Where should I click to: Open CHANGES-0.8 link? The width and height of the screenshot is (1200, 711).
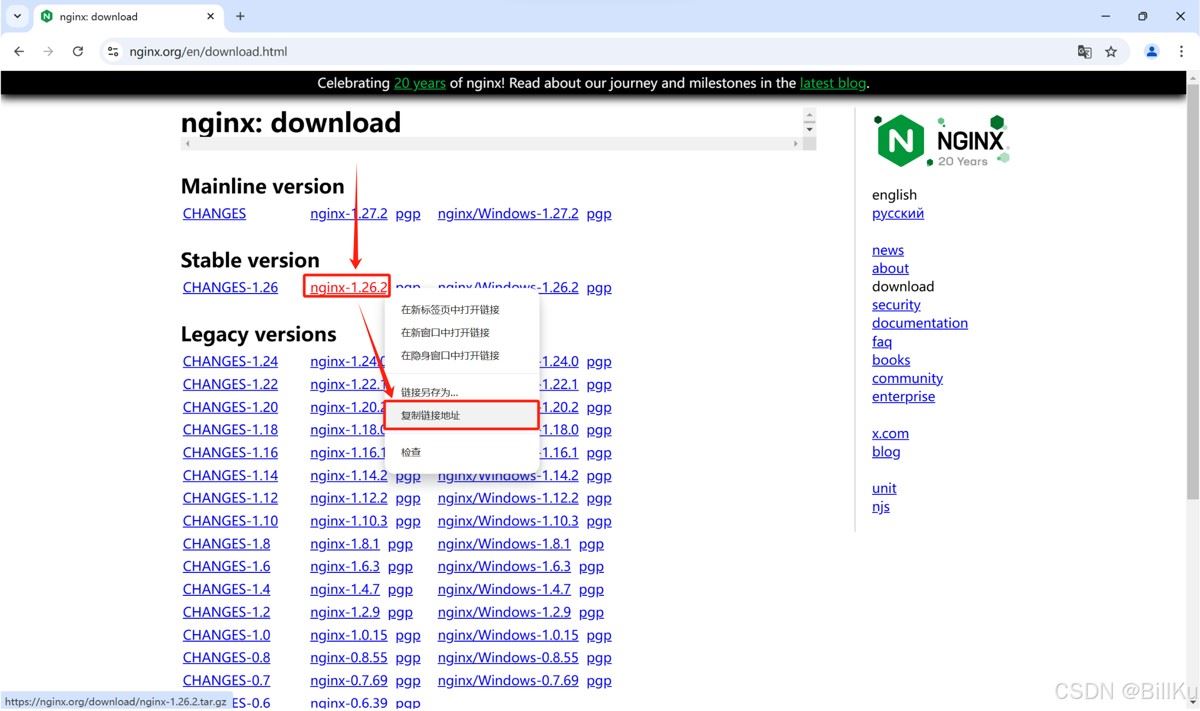pos(226,658)
